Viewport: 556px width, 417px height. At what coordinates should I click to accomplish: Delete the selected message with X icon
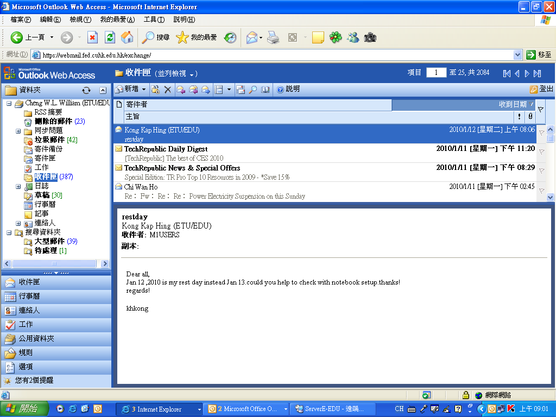tap(168, 90)
